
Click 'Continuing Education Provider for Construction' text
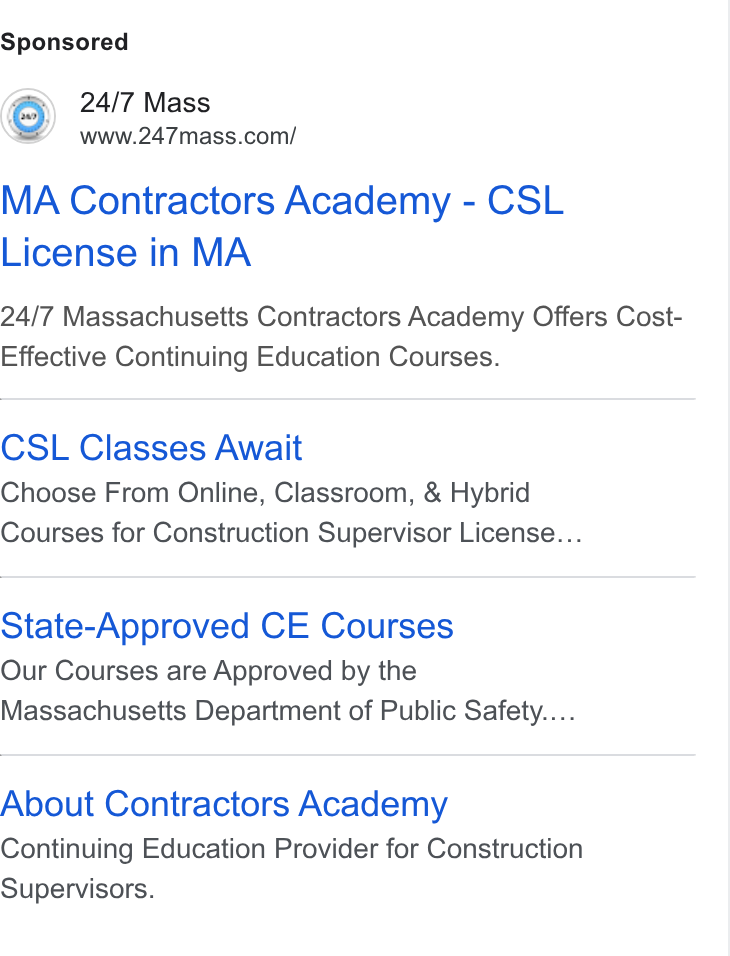coord(292,849)
